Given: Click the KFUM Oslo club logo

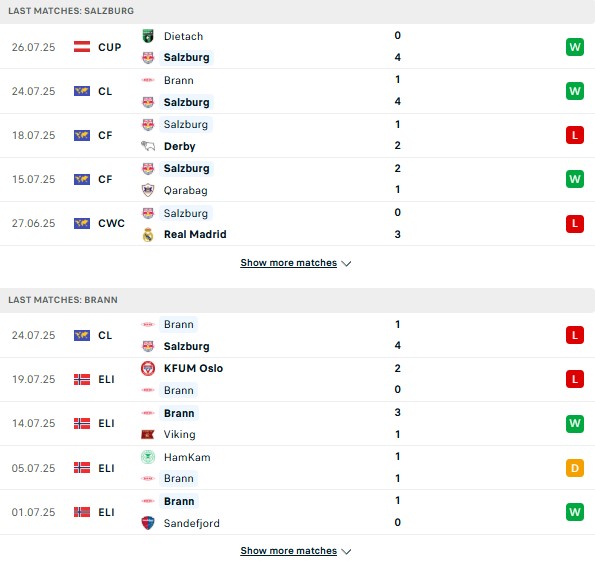Looking at the screenshot, I should click(x=148, y=368).
